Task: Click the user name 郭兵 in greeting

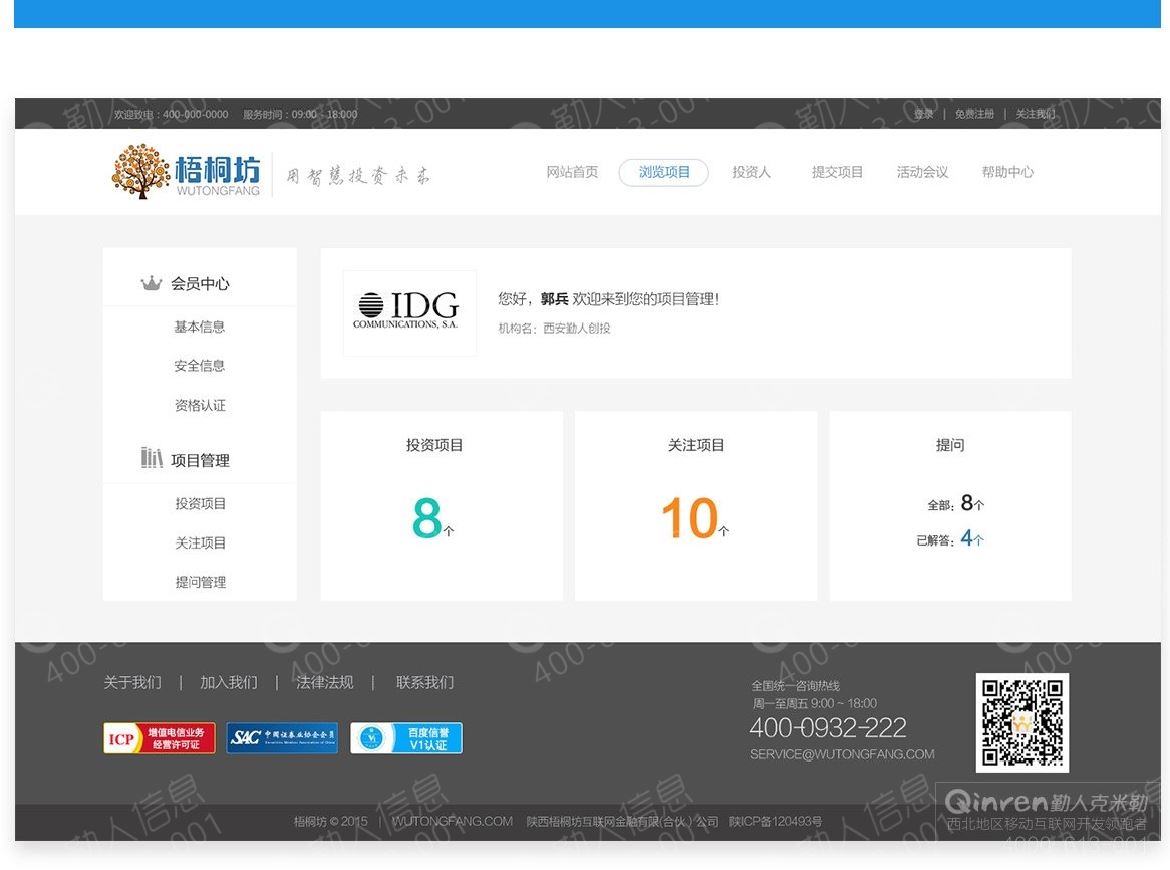Action: (x=554, y=299)
